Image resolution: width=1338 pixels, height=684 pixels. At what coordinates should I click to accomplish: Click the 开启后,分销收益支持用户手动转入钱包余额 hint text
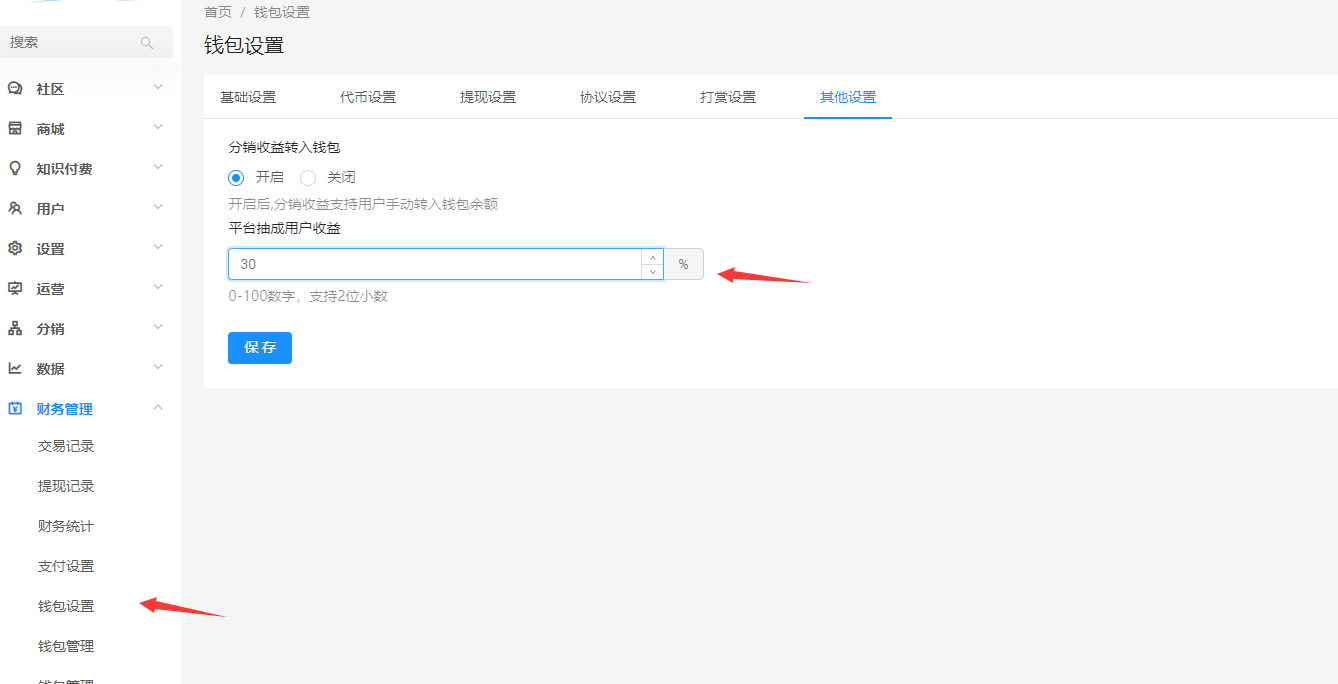363,204
